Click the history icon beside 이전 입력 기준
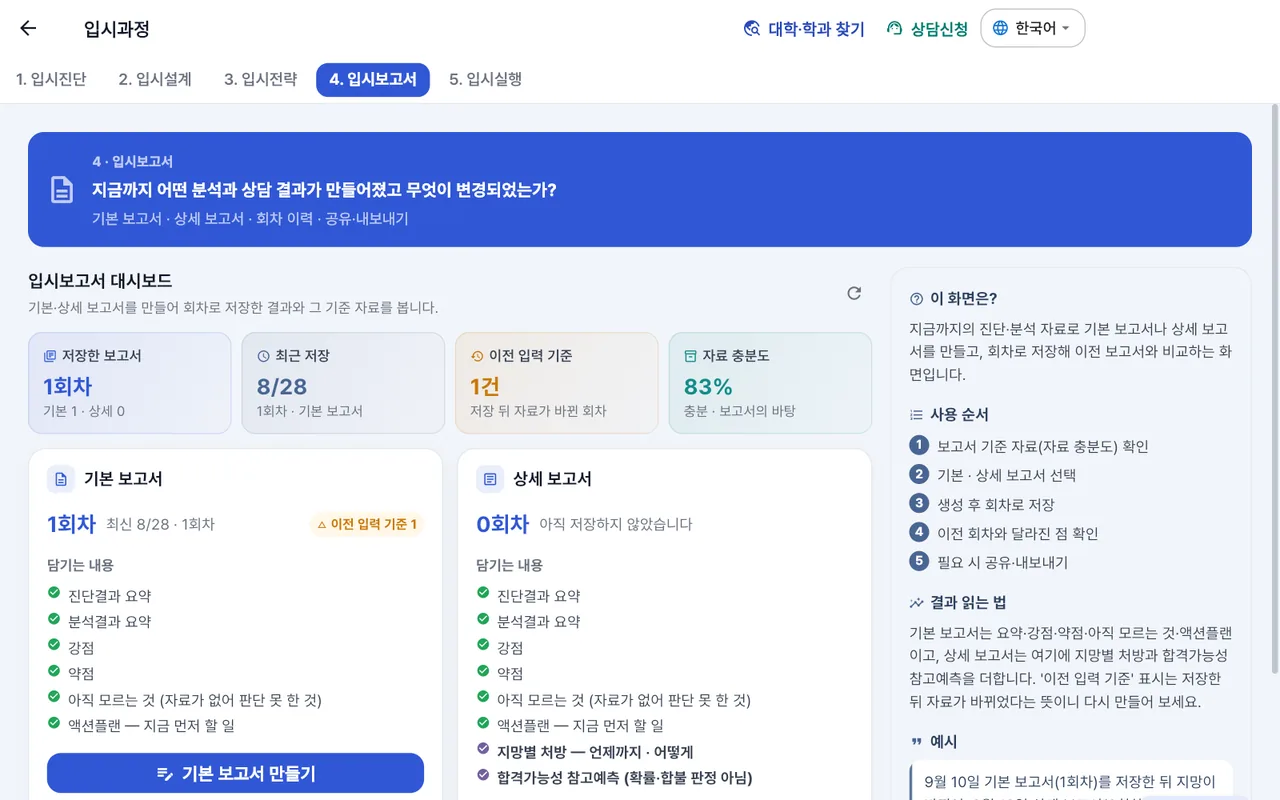The height and width of the screenshot is (800, 1280). [x=477, y=356]
